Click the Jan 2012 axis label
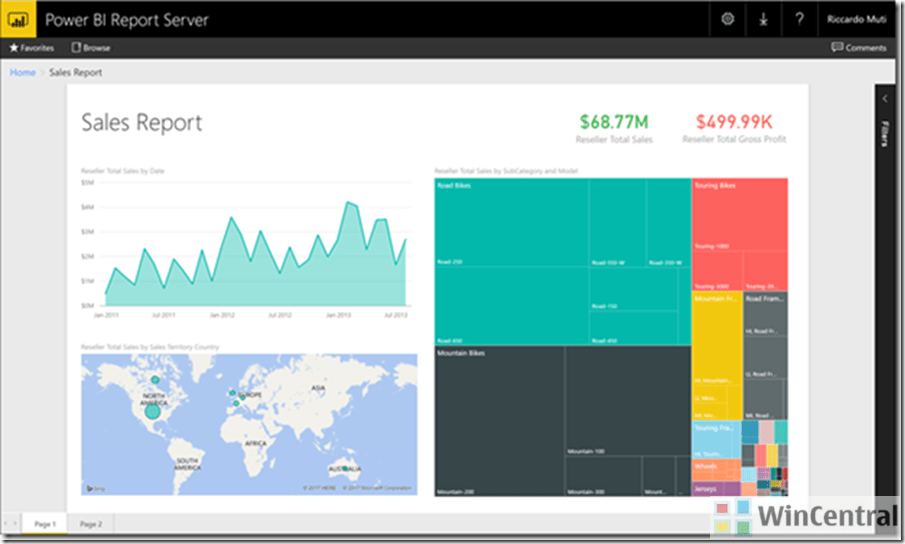Viewport: 905px width, 544px height. (222, 315)
